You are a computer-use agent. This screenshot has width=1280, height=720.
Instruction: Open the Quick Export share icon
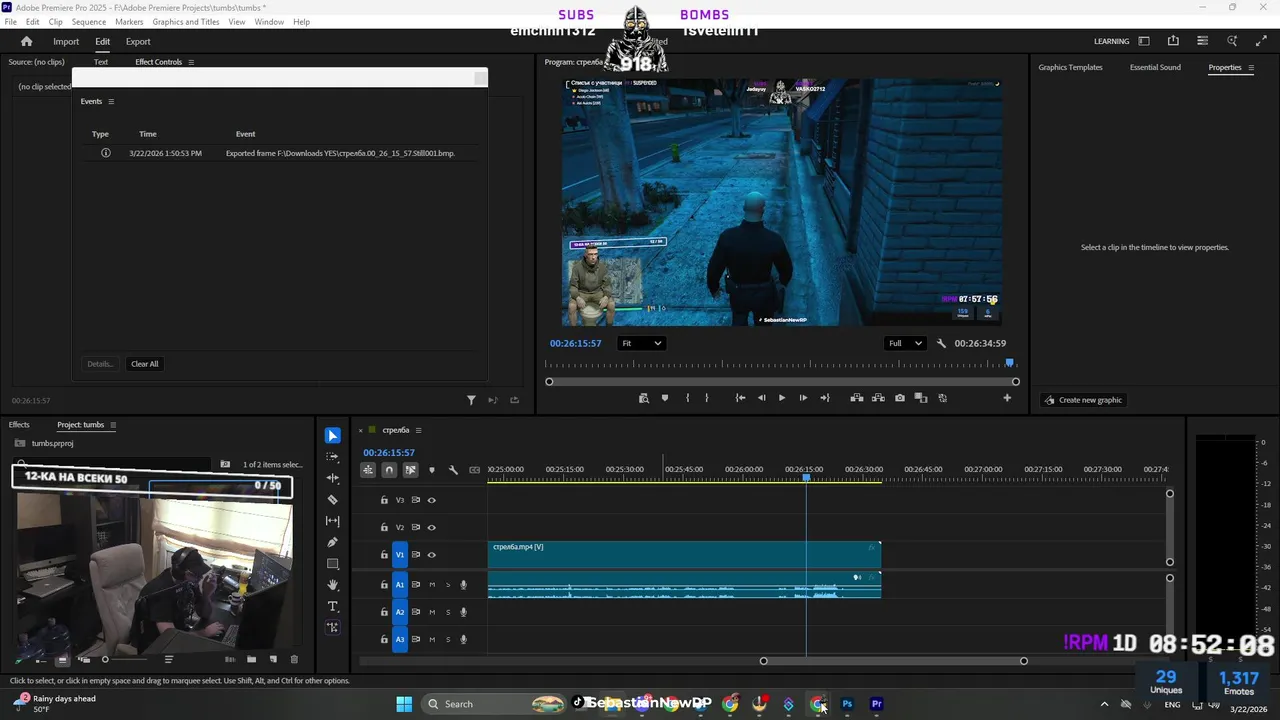point(1173,41)
